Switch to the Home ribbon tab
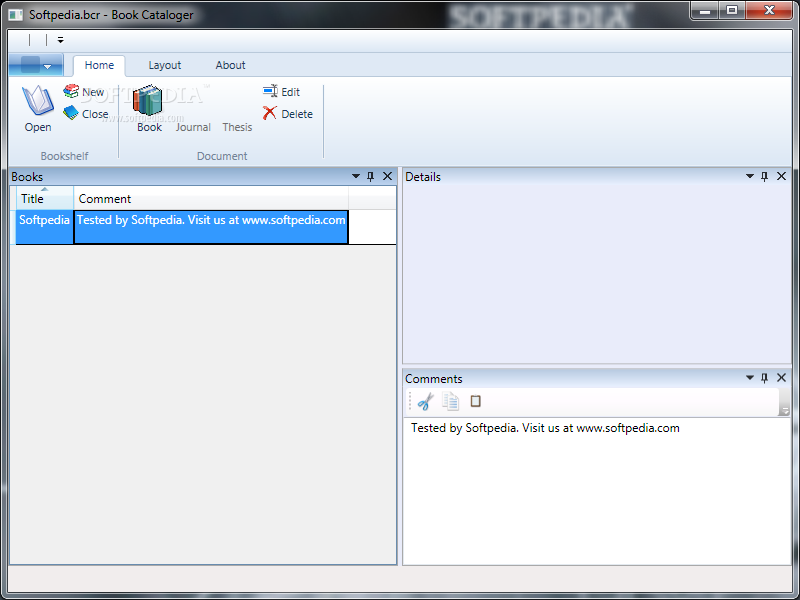Viewport: 800px width, 600px height. [99, 65]
